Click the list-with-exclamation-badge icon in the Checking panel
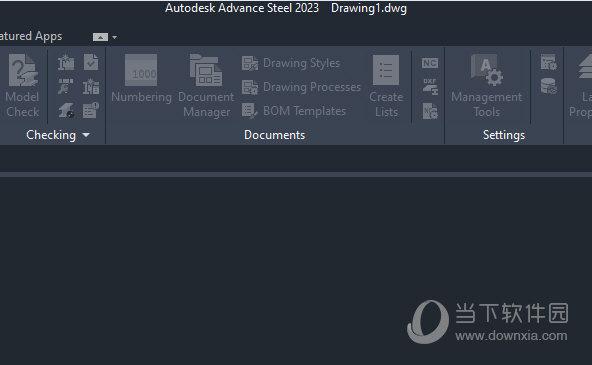Screen dimensions: 592x365 click(x=91, y=110)
